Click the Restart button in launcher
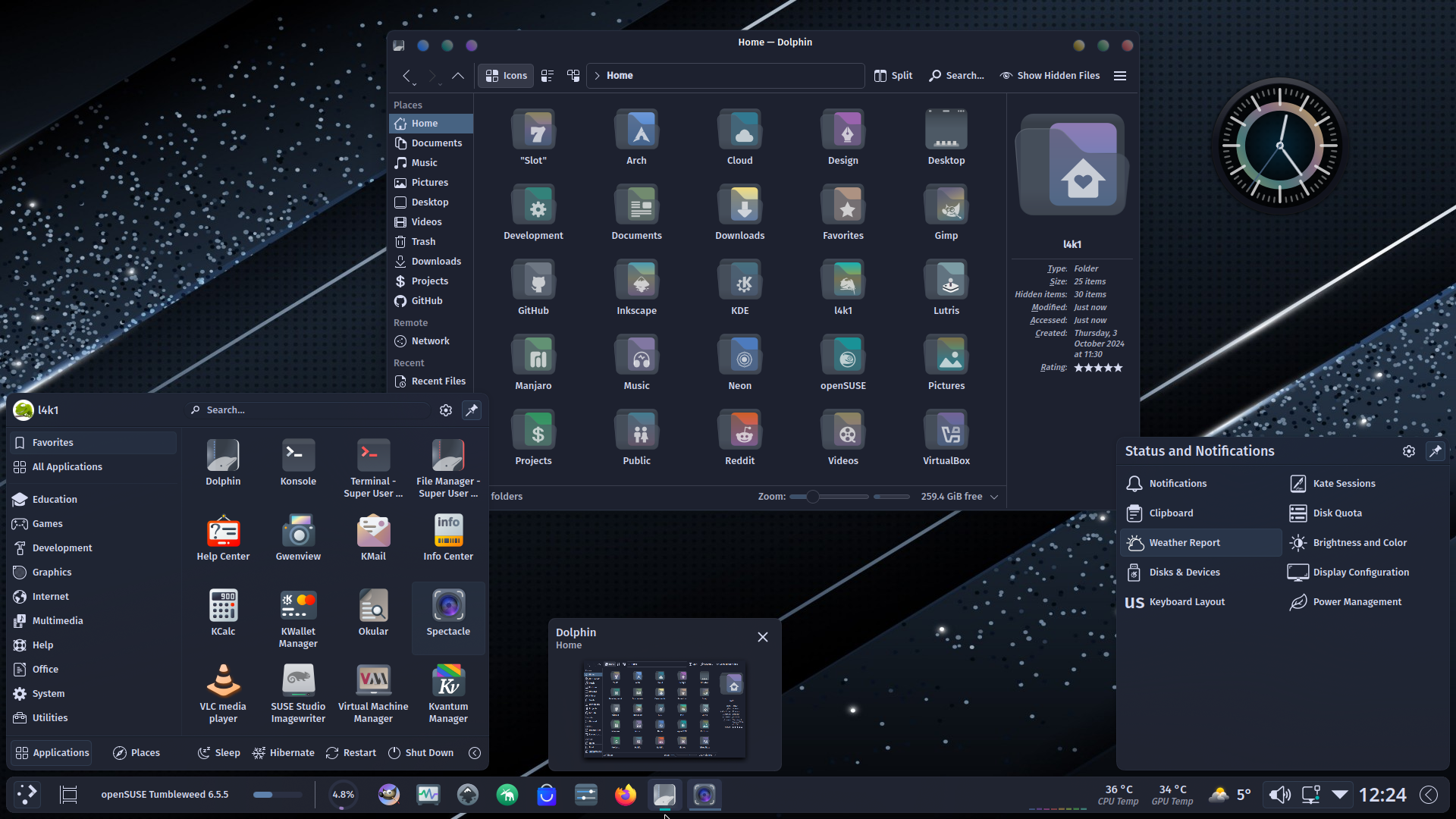This screenshot has width=1456, height=819. 351,753
